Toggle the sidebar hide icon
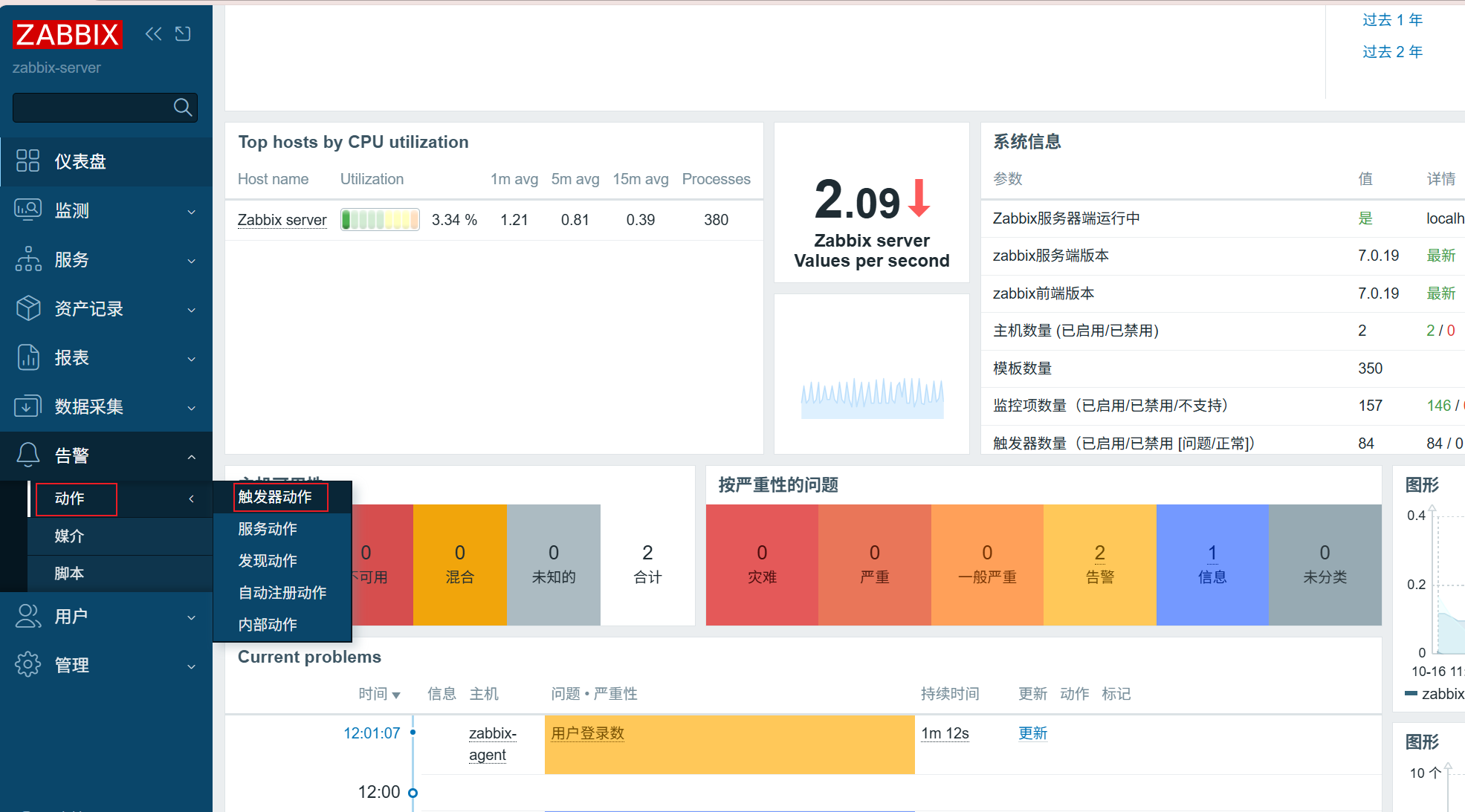The width and height of the screenshot is (1465, 812). click(x=183, y=33)
